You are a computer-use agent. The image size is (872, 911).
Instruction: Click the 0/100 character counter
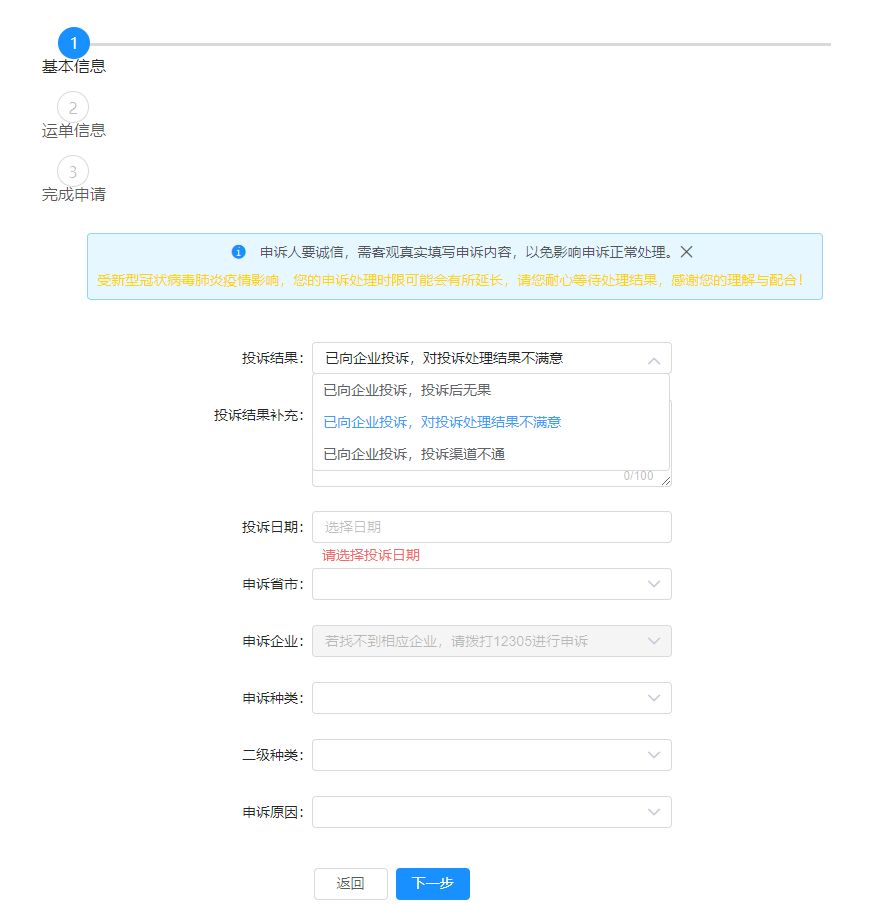tap(640, 478)
